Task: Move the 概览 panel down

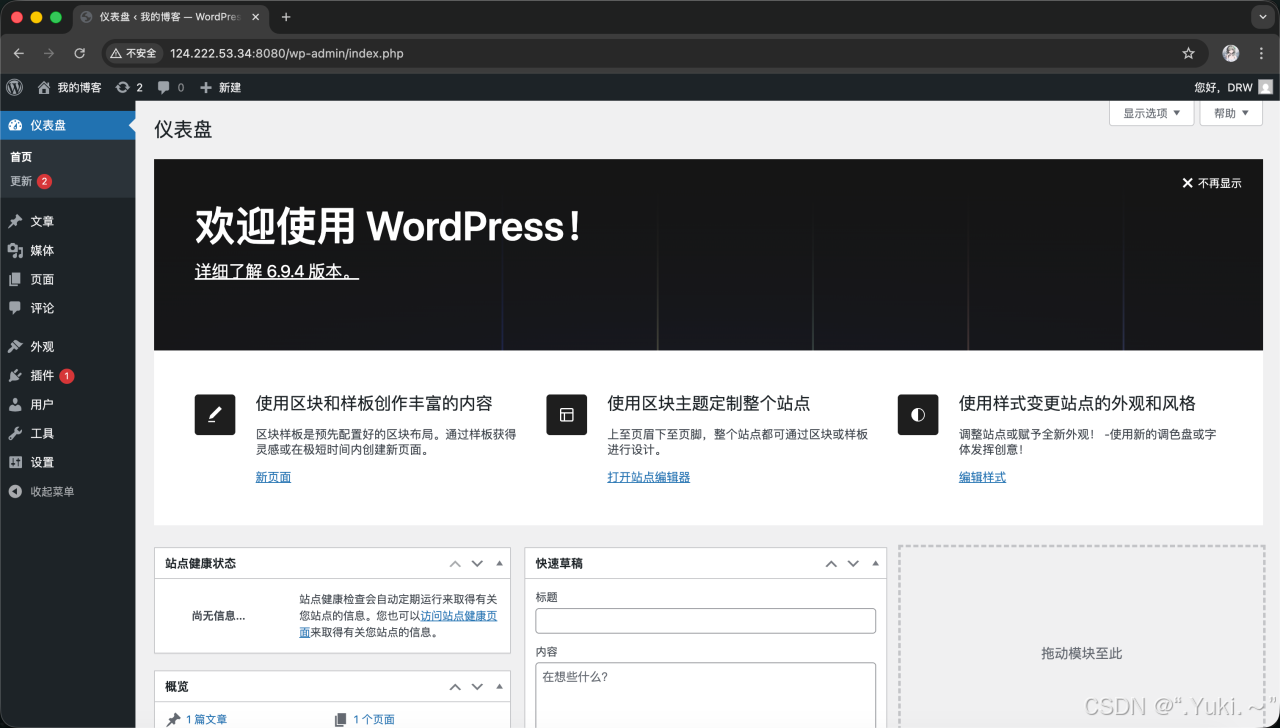Action: tap(477, 687)
